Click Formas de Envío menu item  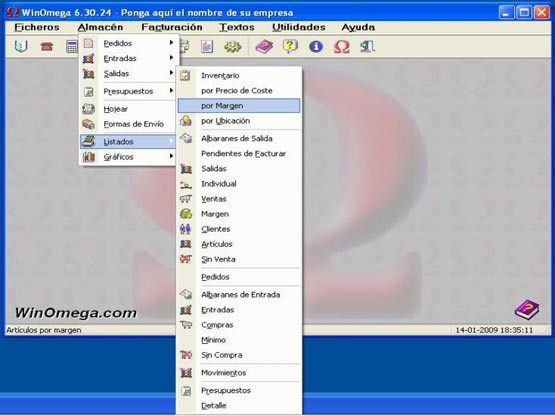pyautogui.click(x=128, y=124)
